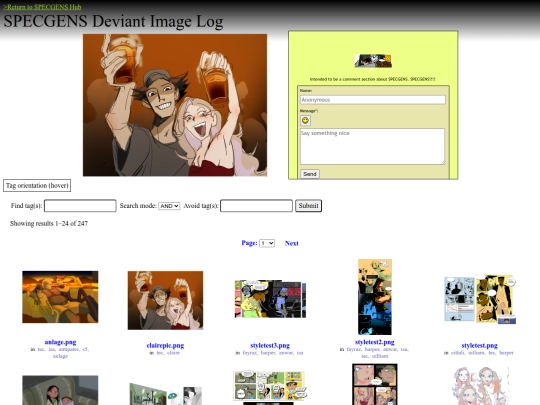The width and height of the screenshot is (540, 405).
Task: Click the styletest.png file name link
Action: pyautogui.click(x=480, y=345)
